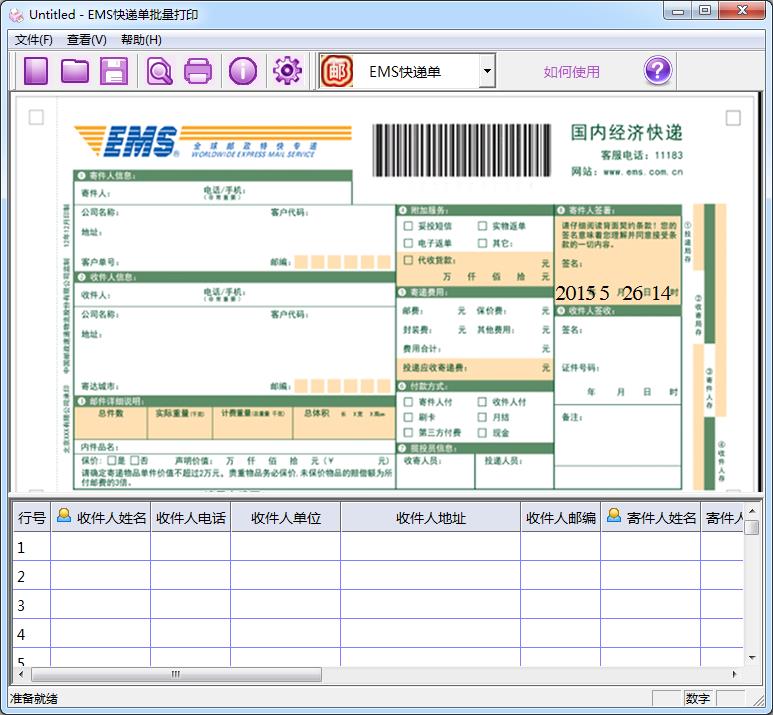Screen dimensions: 773x715
Task: Select row 3 header in the grid
Action: [x=32, y=605]
